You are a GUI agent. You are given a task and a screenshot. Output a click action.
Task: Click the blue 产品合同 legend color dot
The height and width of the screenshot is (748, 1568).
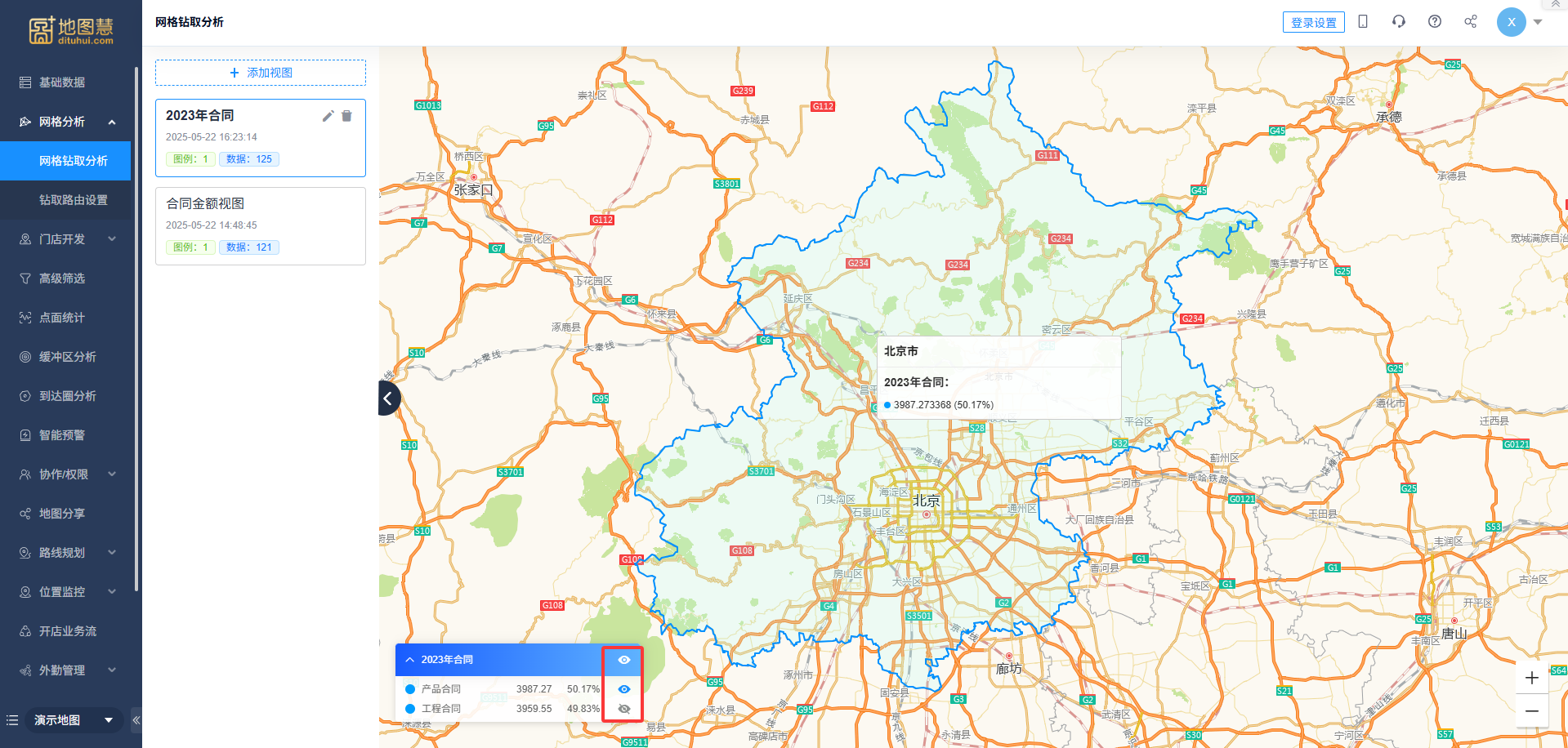410,689
